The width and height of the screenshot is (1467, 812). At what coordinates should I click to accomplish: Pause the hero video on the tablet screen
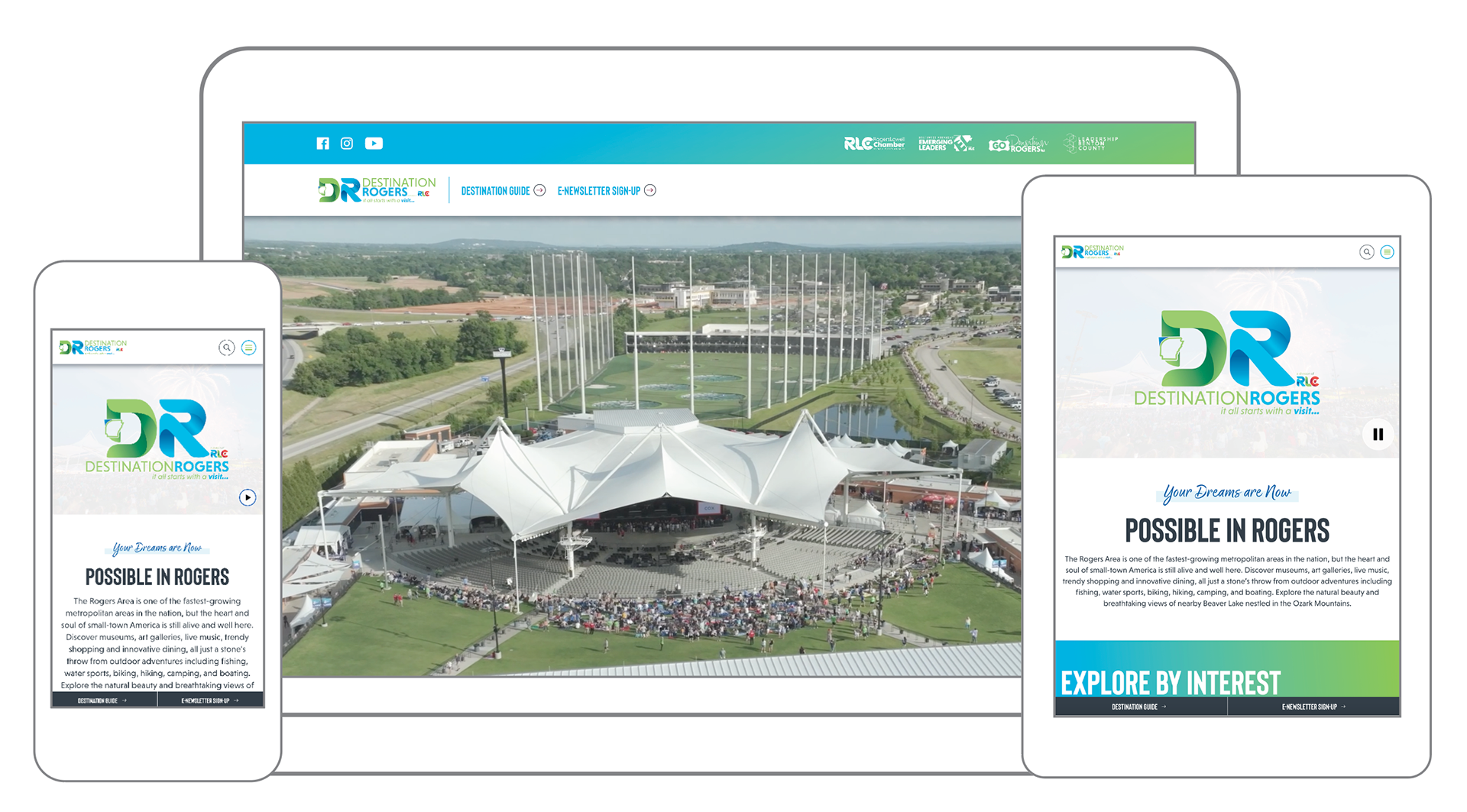coord(1378,434)
